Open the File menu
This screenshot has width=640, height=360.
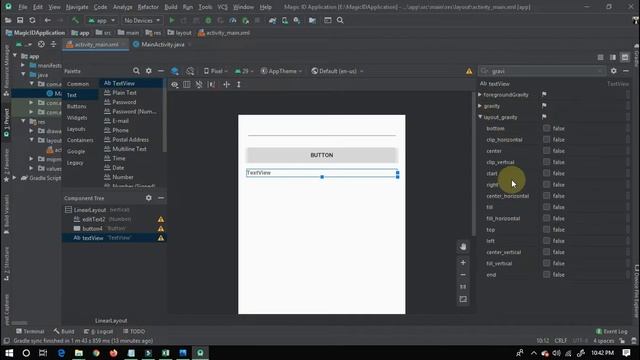coord(22,7)
